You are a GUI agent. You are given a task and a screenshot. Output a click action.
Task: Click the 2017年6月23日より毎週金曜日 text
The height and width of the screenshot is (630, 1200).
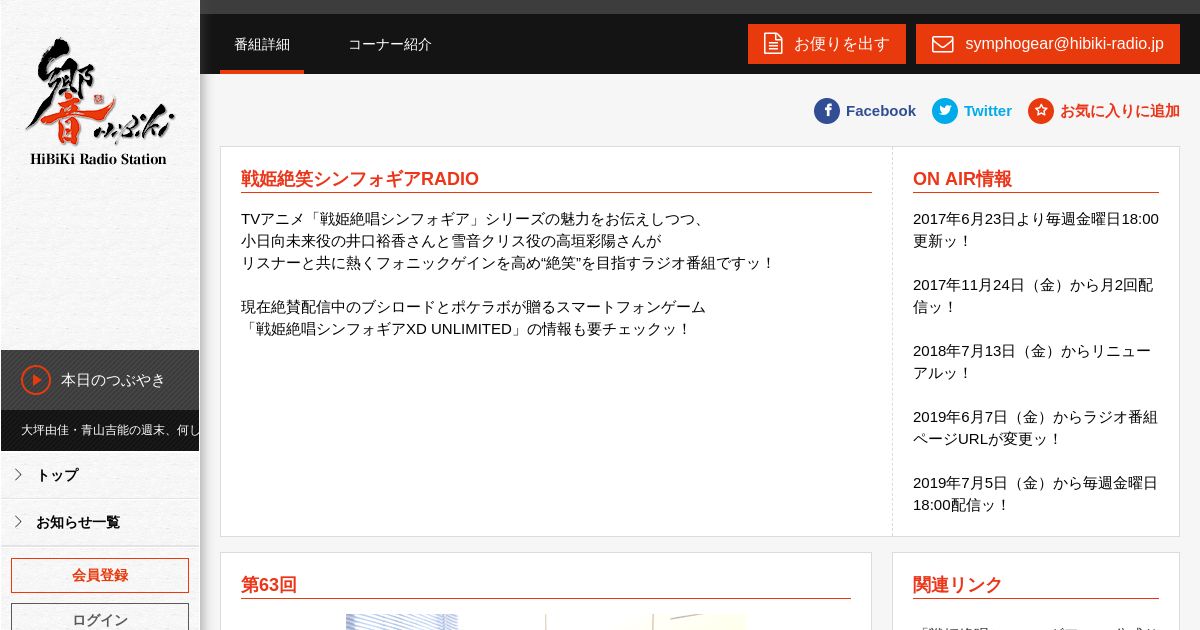coord(1036,230)
